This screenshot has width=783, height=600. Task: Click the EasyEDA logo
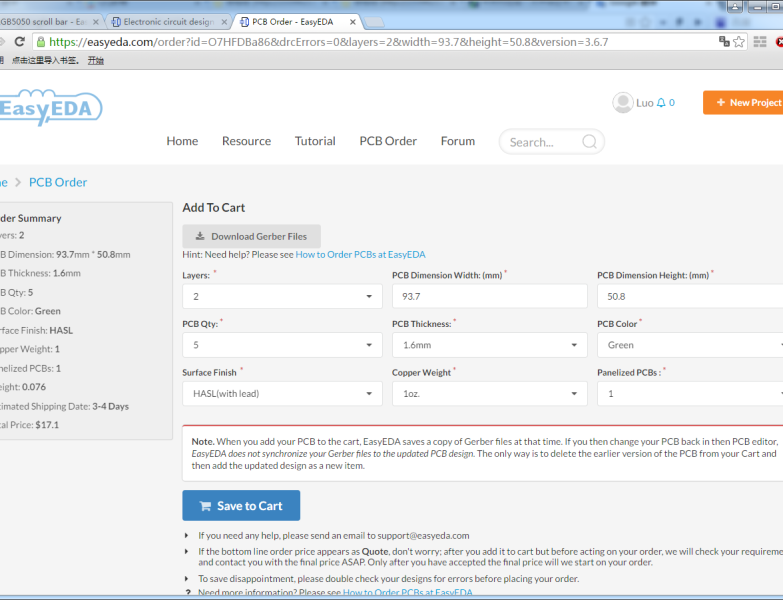coord(50,107)
